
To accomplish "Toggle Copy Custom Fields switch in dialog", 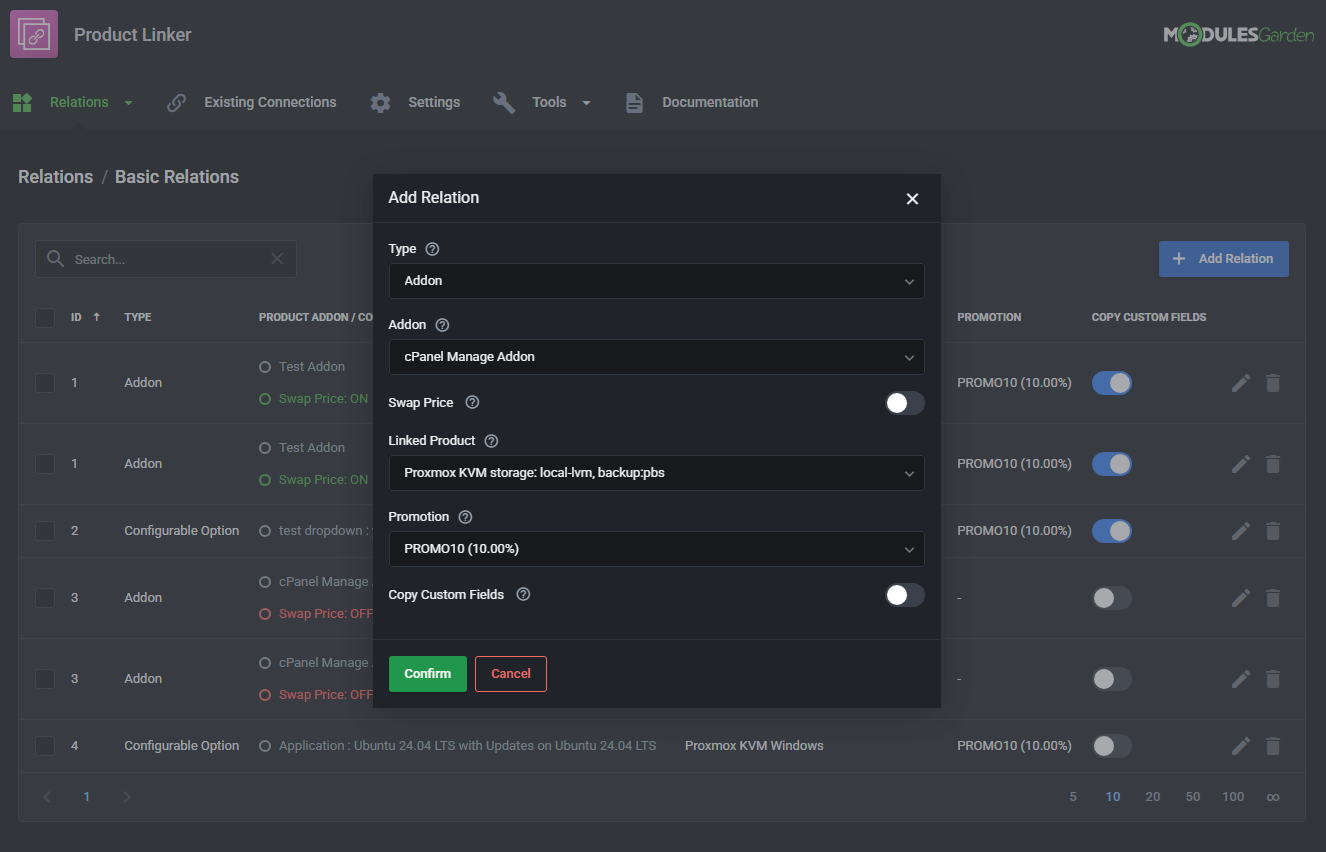I will (905, 595).
